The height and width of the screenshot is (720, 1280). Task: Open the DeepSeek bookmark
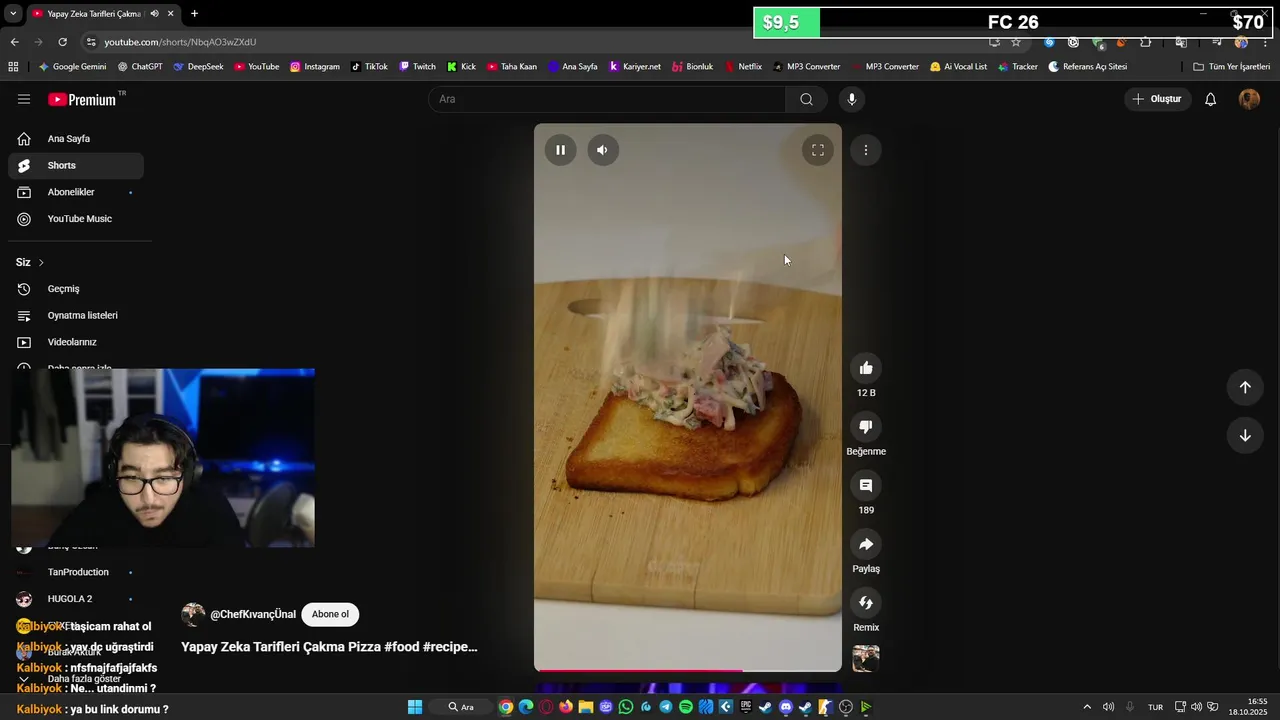pos(198,67)
